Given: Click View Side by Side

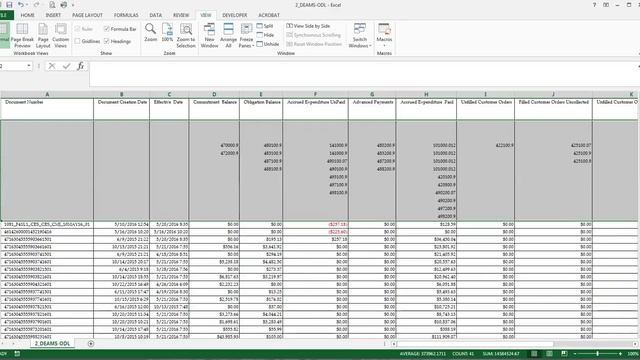Looking at the screenshot, I should tap(308, 26).
